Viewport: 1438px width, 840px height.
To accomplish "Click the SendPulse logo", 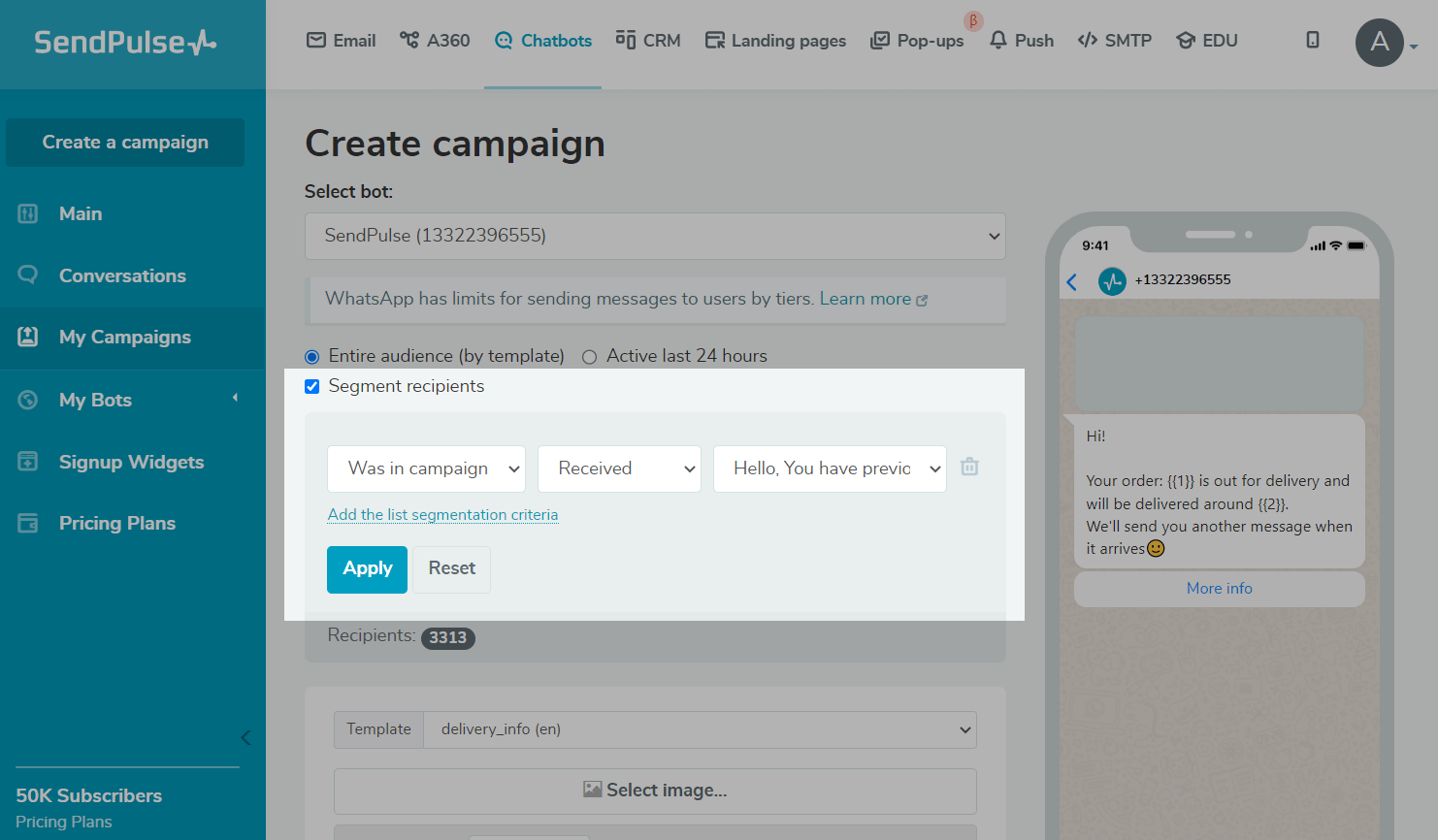I will (x=125, y=42).
